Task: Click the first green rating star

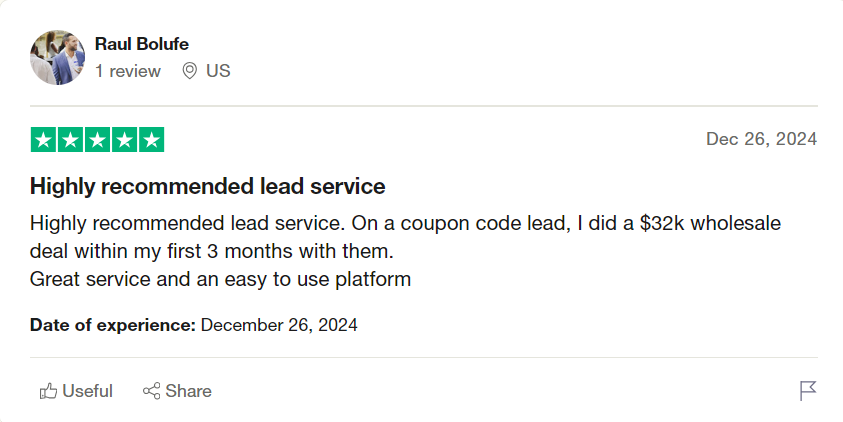Action: point(44,140)
